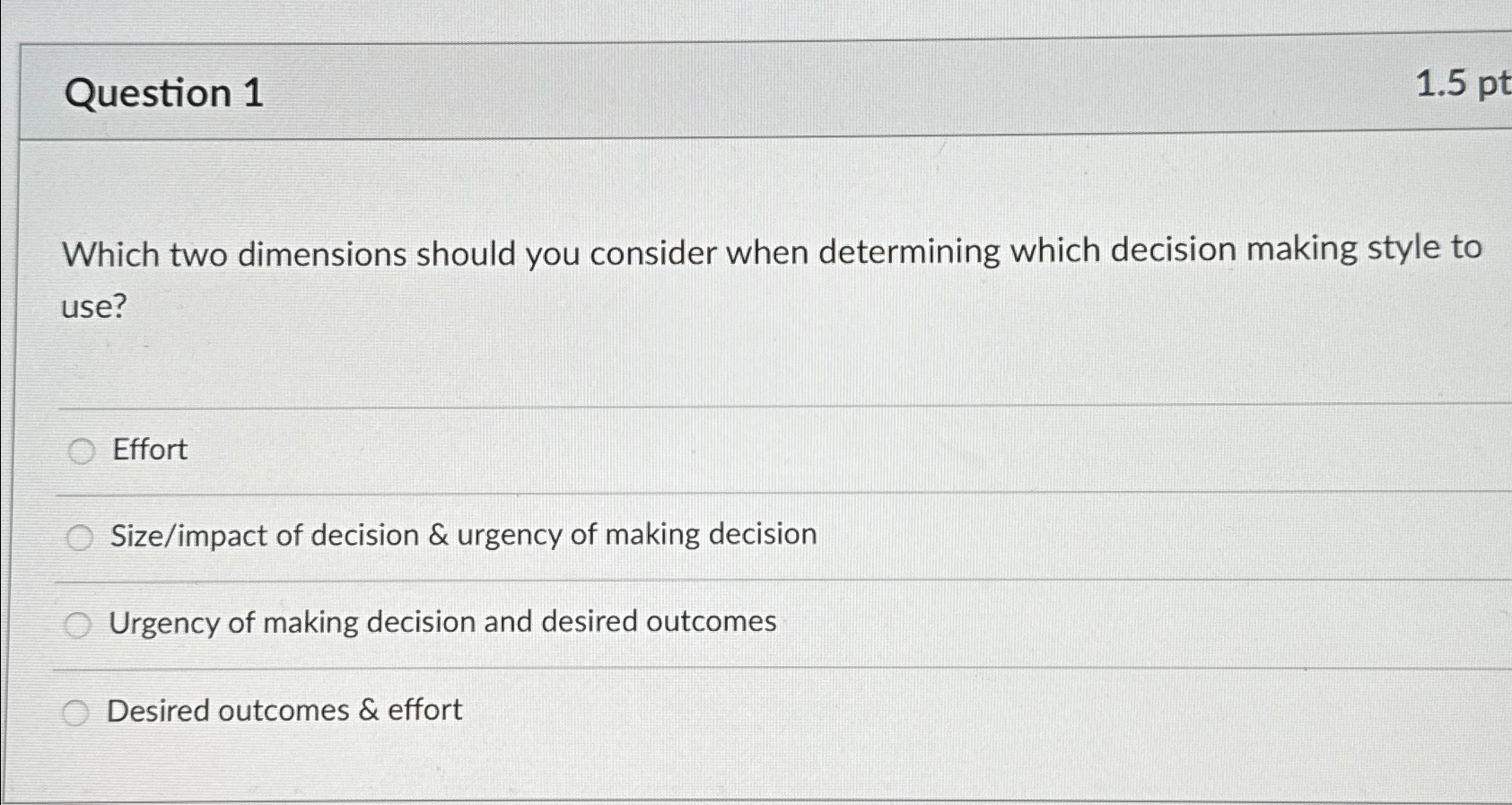Click the Question 1 header bar

tap(718, 90)
